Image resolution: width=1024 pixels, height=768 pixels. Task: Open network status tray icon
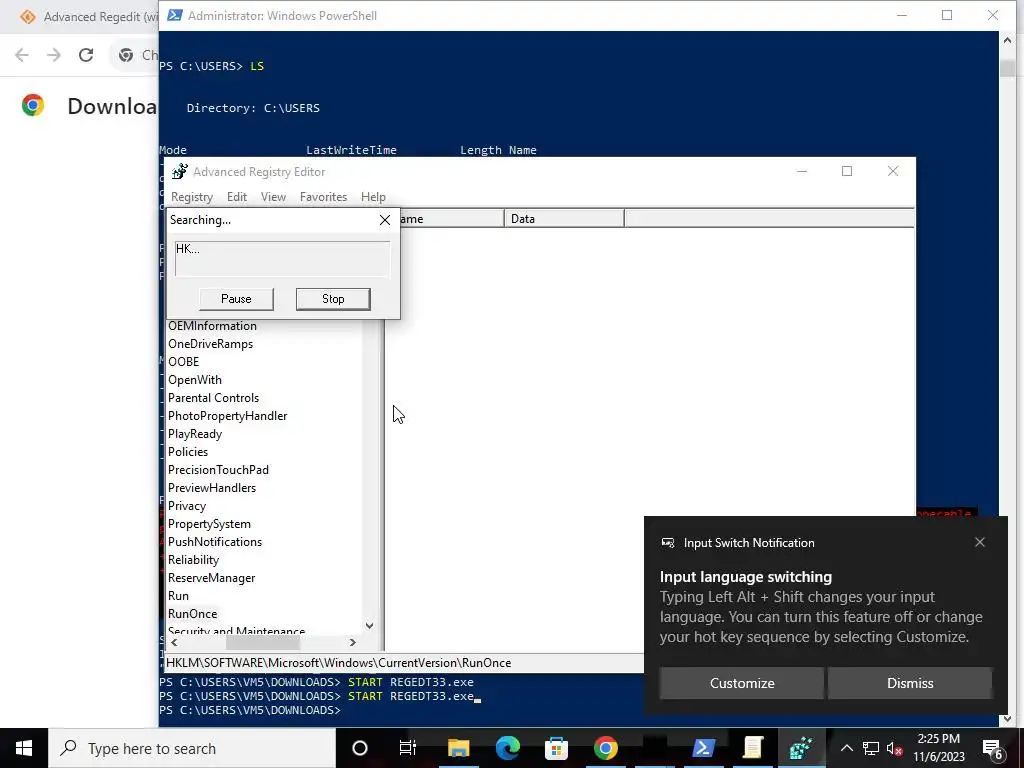coord(871,748)
